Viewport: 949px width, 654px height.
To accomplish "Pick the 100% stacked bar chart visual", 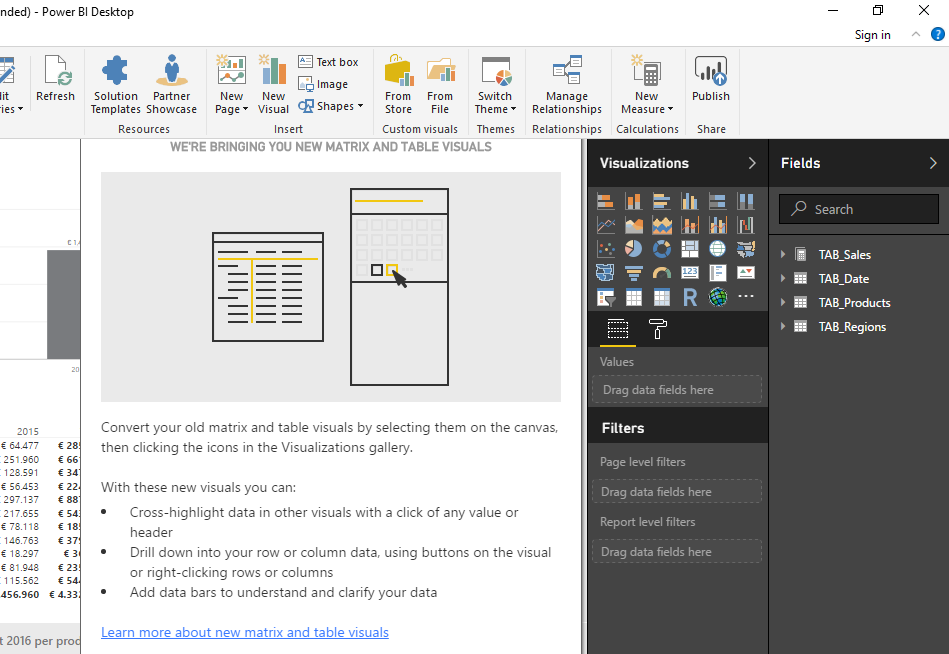I will tap(718, 201).
